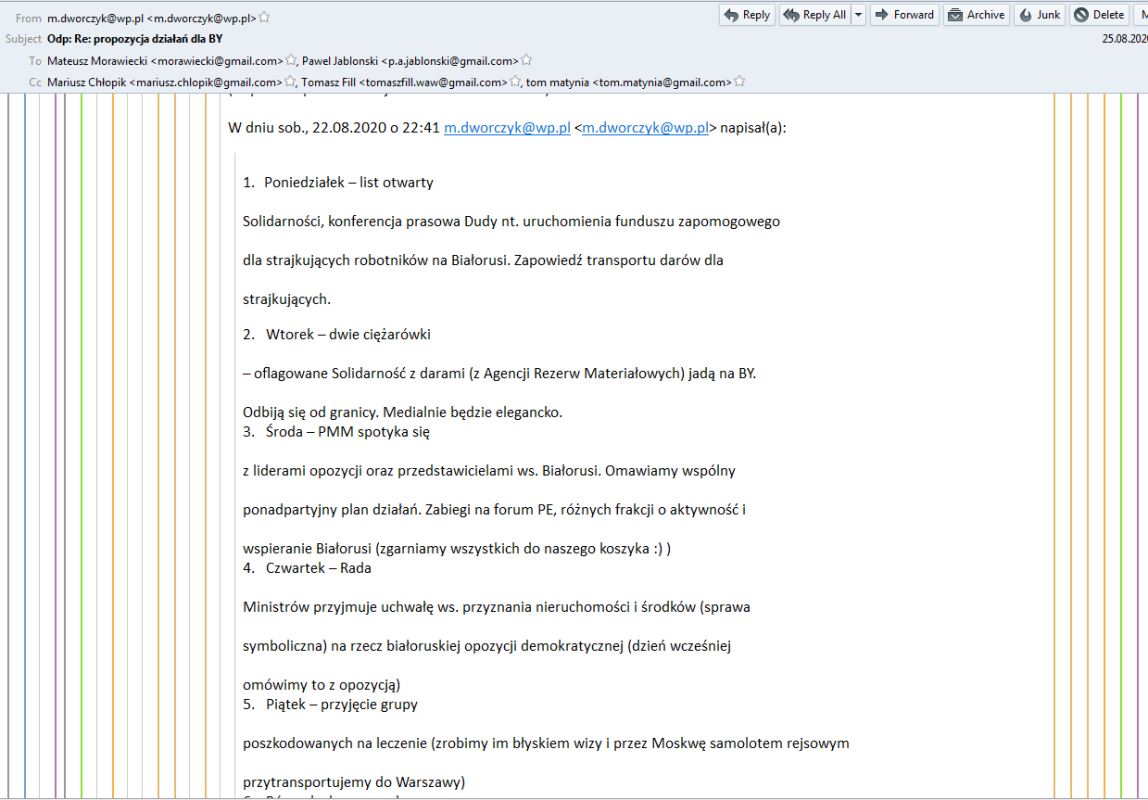Click star beside Tomasz Fill address
Viewport: 1148px width, 800px height.
click(516, 82)
